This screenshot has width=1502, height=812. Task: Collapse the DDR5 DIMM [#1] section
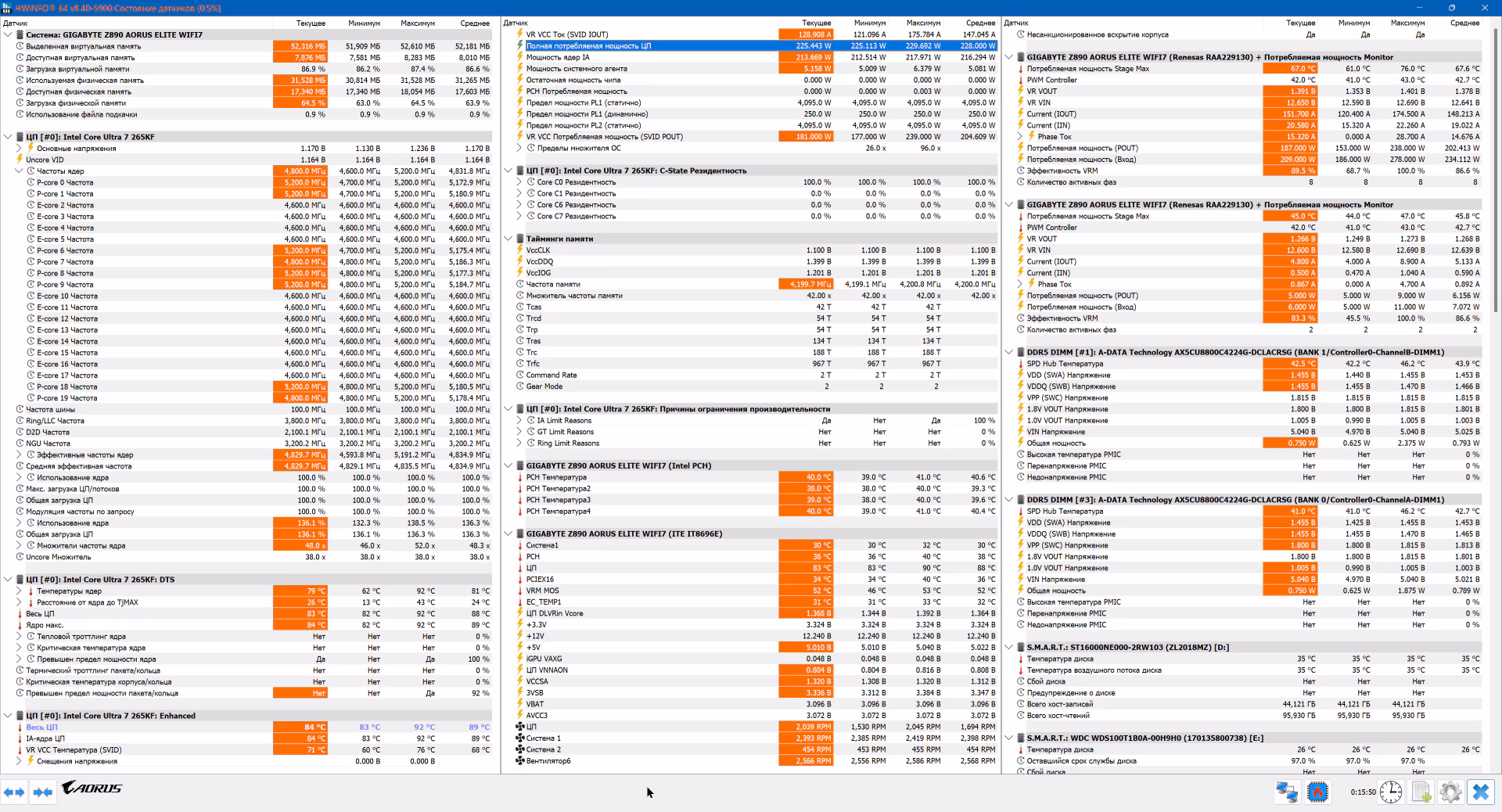coord(1009,352)
